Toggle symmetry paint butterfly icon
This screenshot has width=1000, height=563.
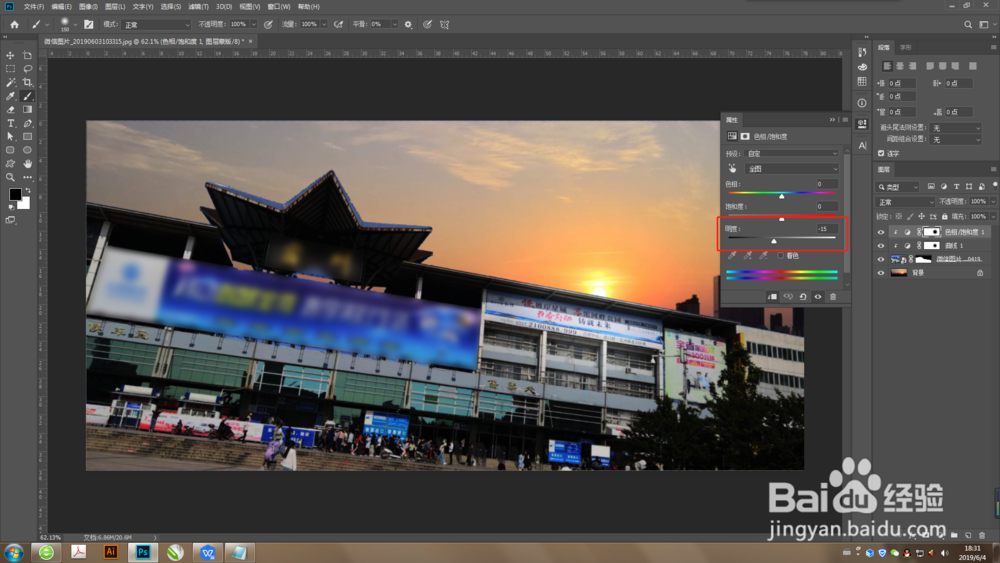[x=445, y=24]
